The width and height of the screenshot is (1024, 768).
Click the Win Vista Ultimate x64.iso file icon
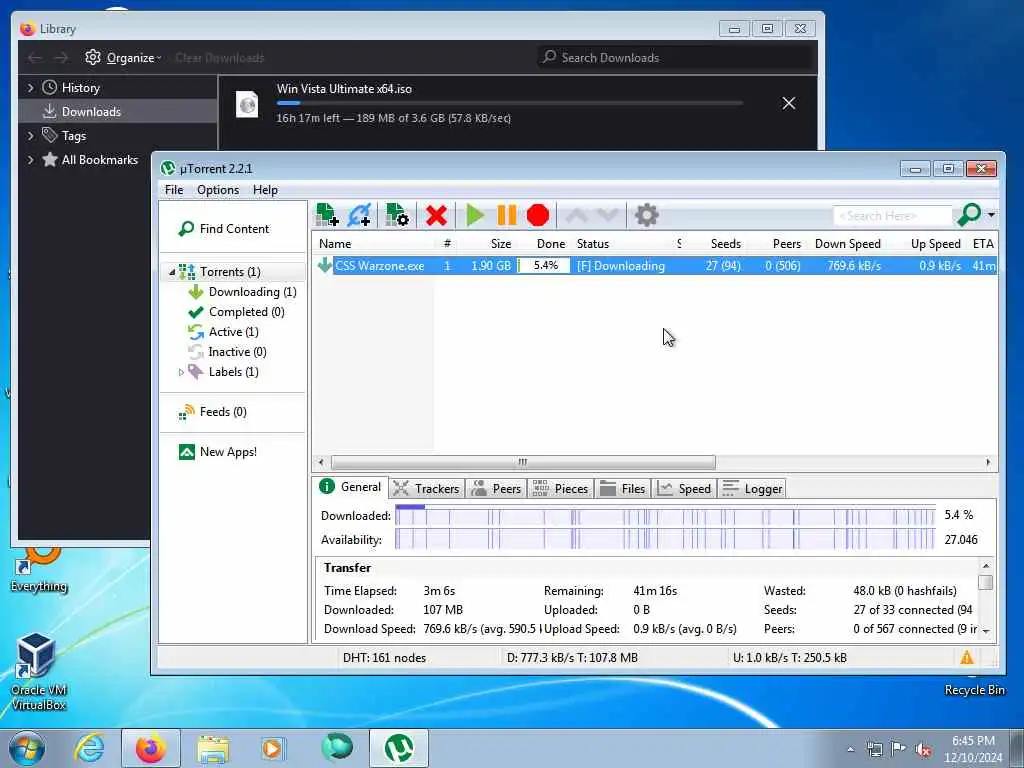pos(247,104)
